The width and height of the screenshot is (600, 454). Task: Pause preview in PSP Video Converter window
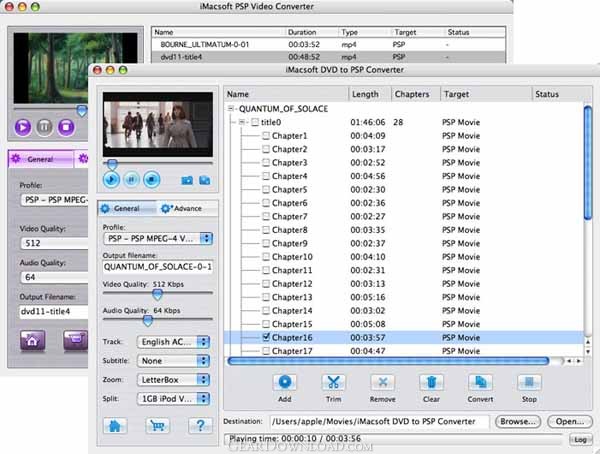point(44,127)
